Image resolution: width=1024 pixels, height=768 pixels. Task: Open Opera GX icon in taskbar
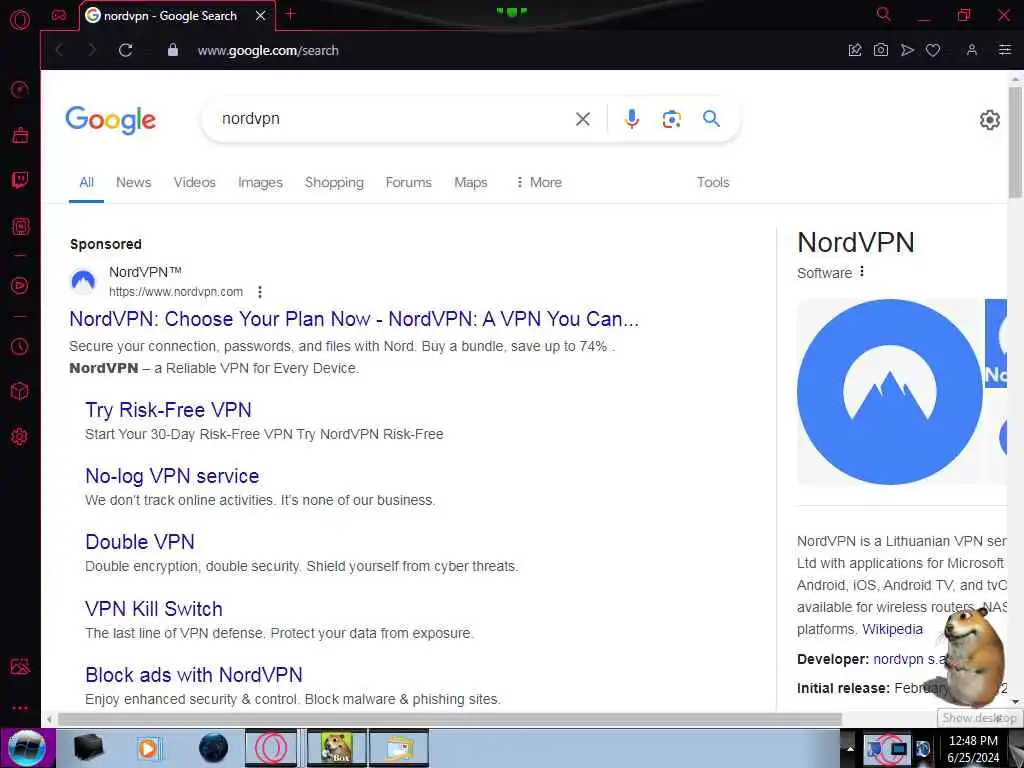tap(271, 748)
